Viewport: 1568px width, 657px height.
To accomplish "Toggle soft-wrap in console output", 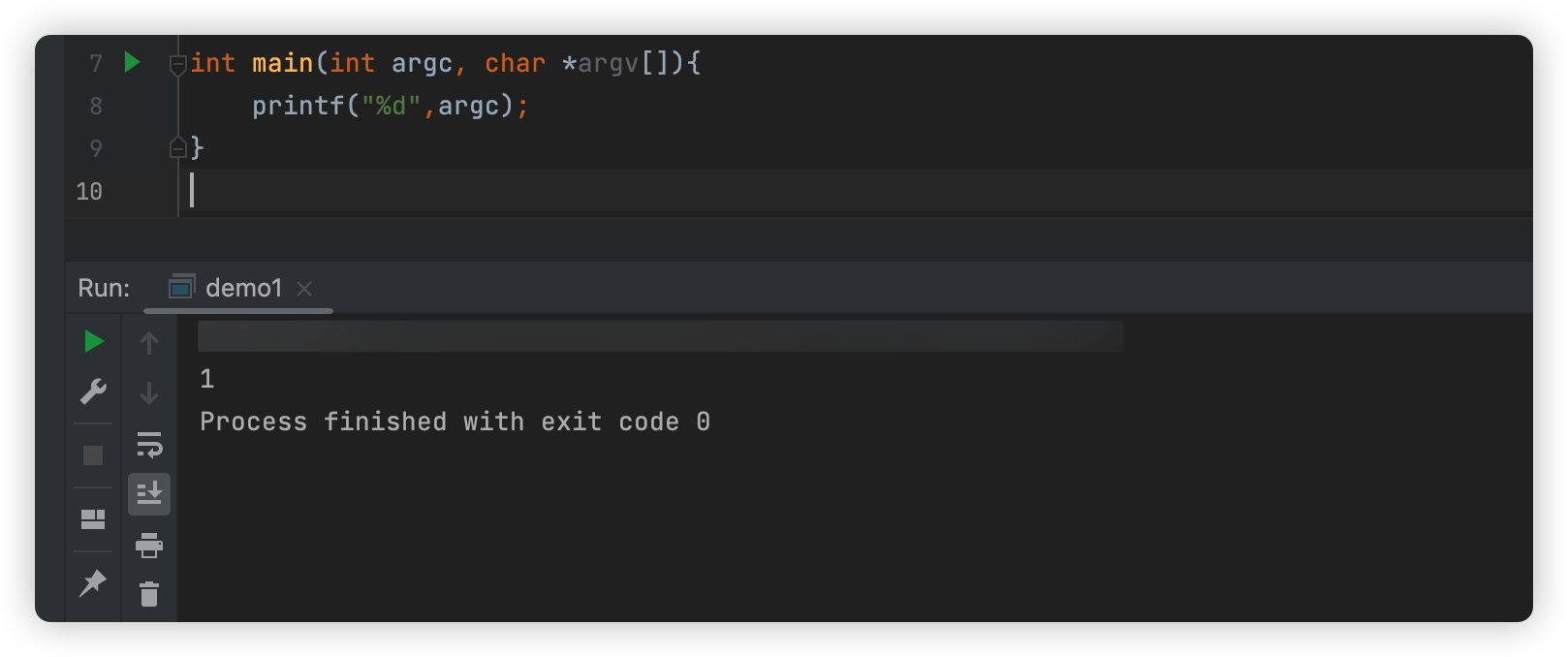I will pyautogui.click(x=149, y=444).
